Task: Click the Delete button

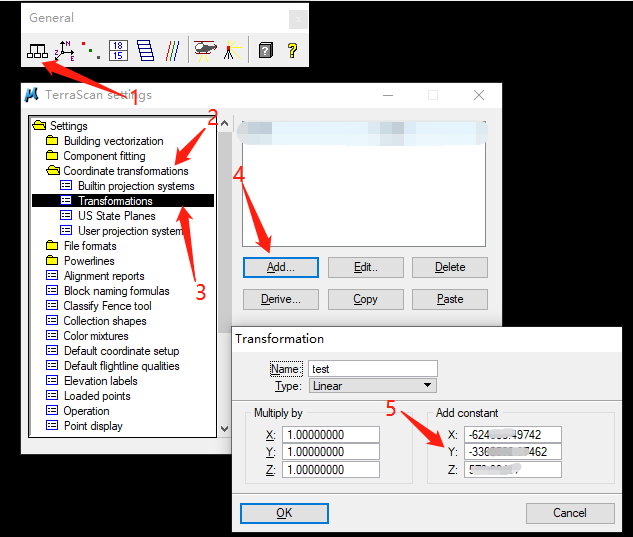Action: tap(450, 267)
